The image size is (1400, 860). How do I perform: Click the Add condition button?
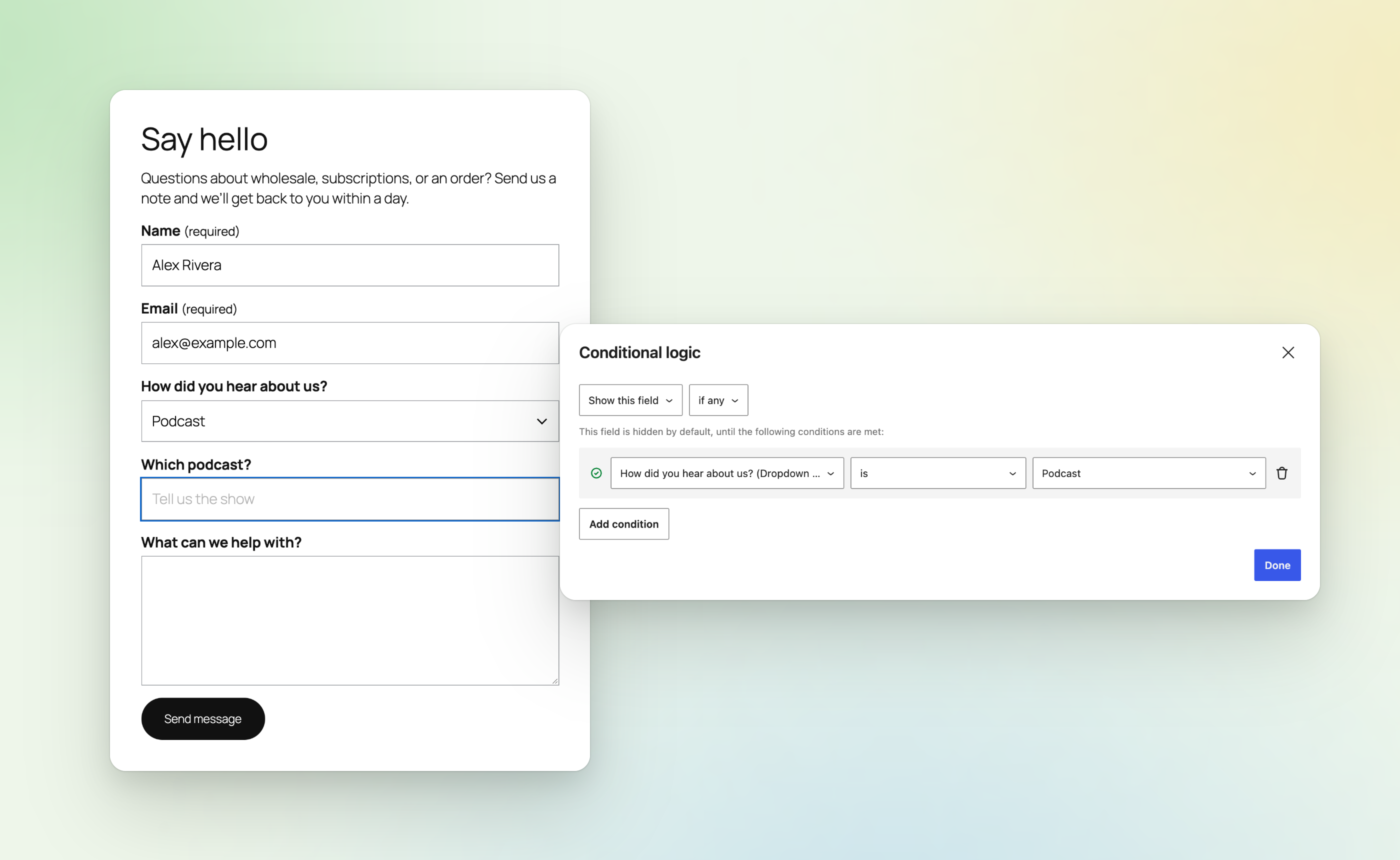624,524
